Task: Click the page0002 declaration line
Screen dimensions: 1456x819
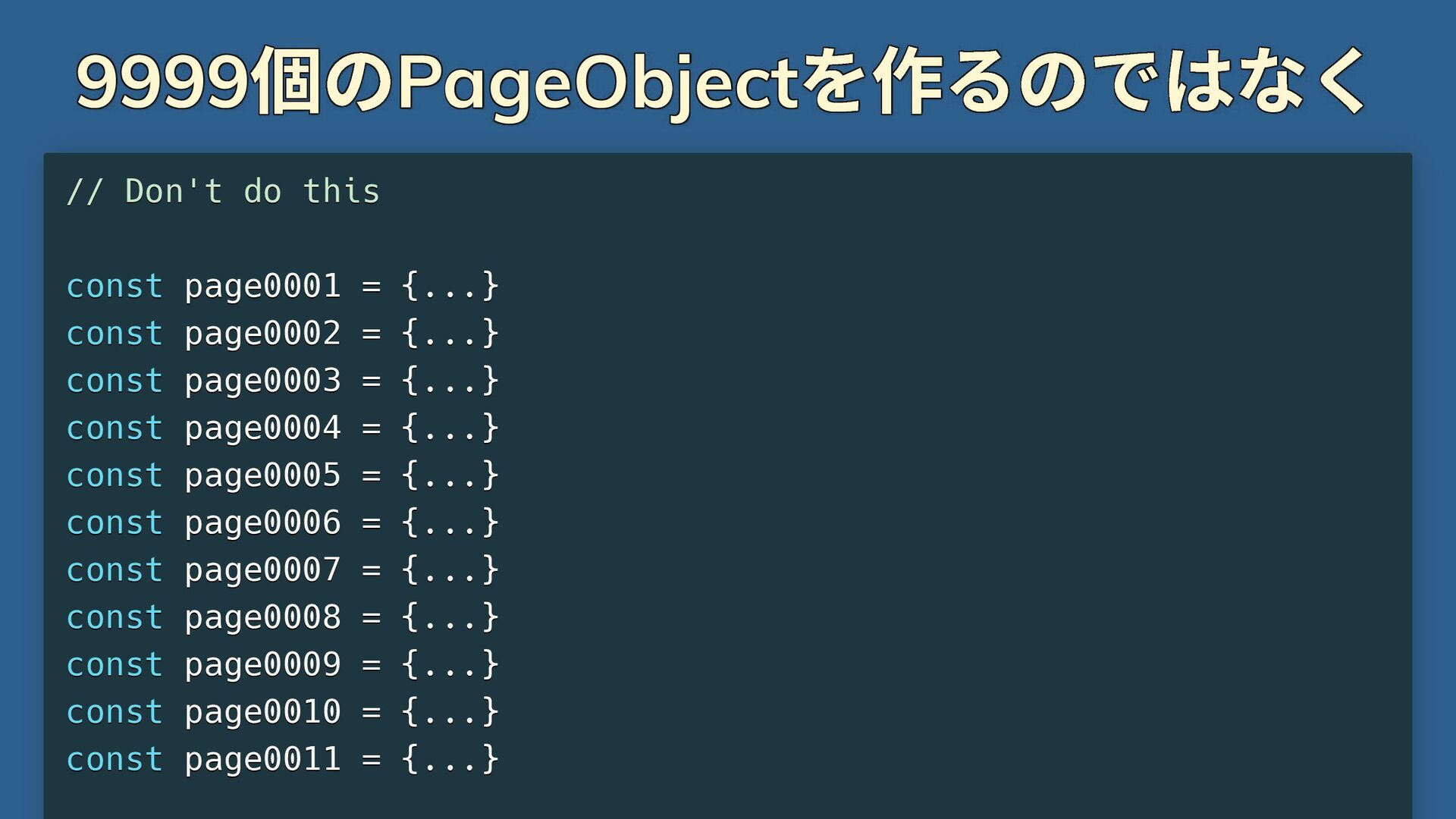Action: [283, 334]
